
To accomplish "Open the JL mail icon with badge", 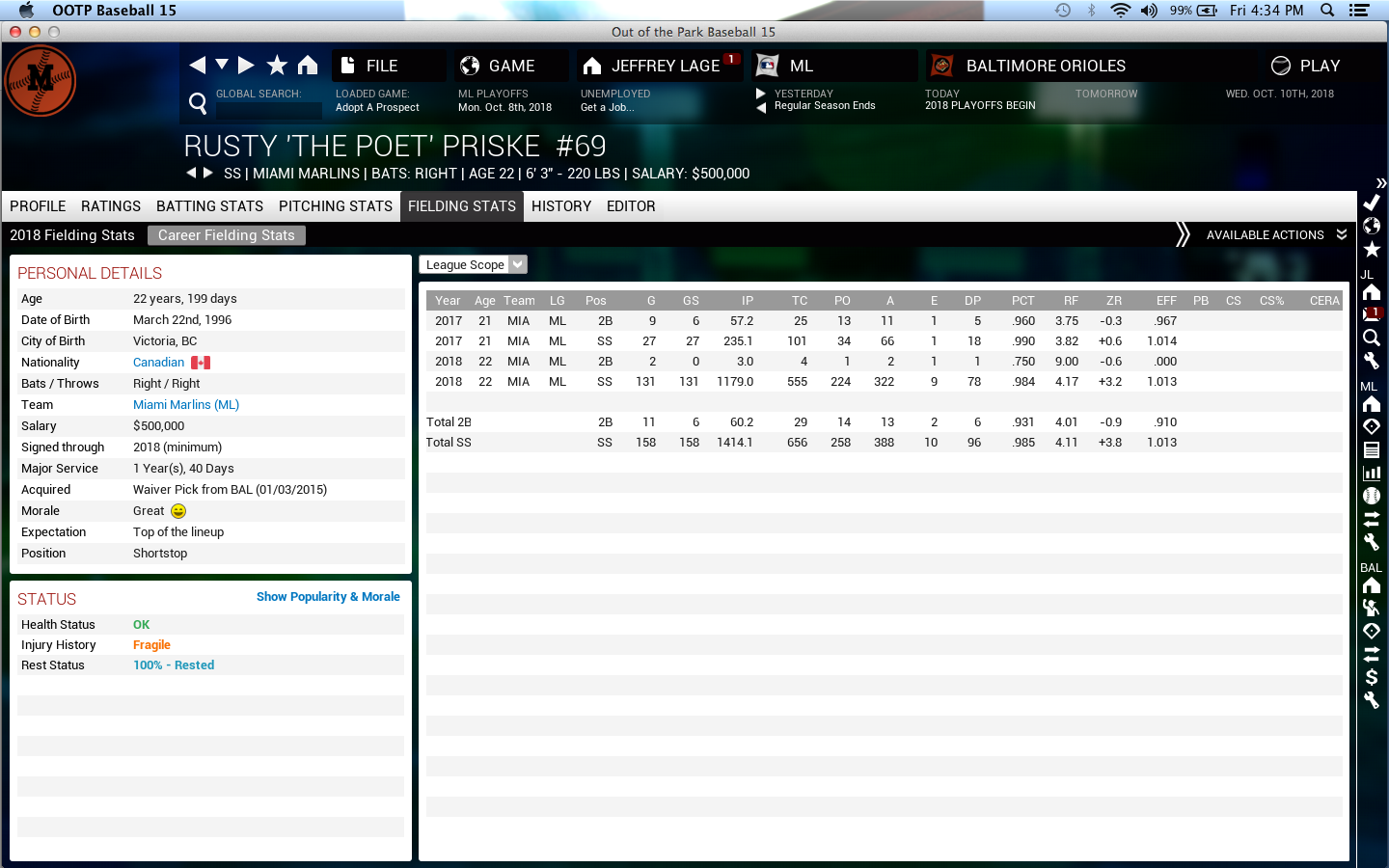I will coord(1372,314).
